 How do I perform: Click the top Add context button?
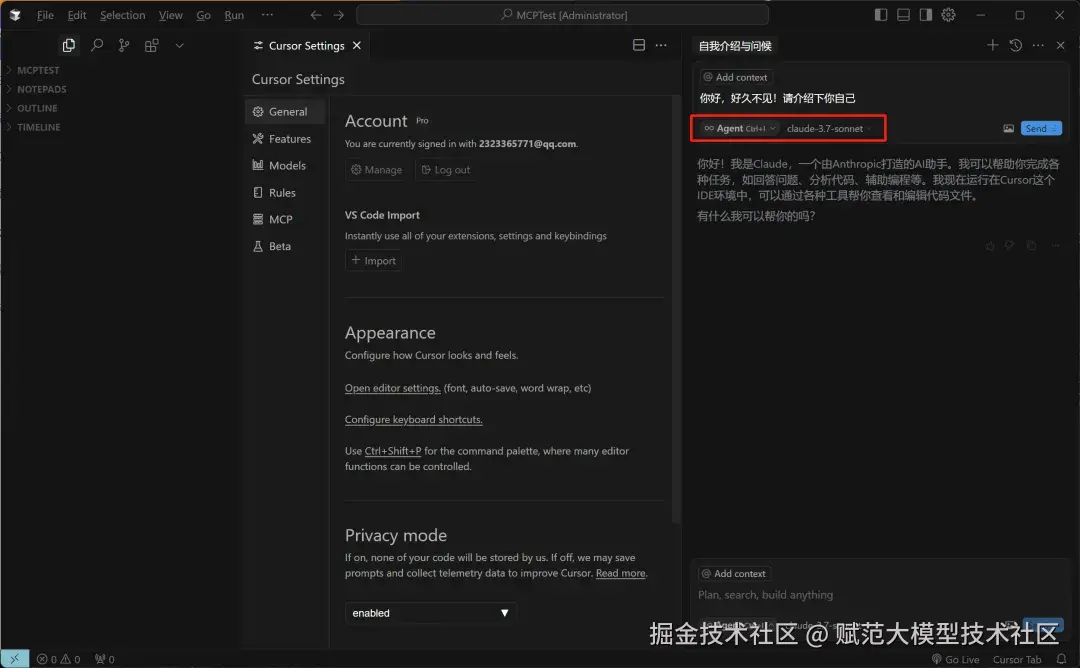[x=736, y=77]
